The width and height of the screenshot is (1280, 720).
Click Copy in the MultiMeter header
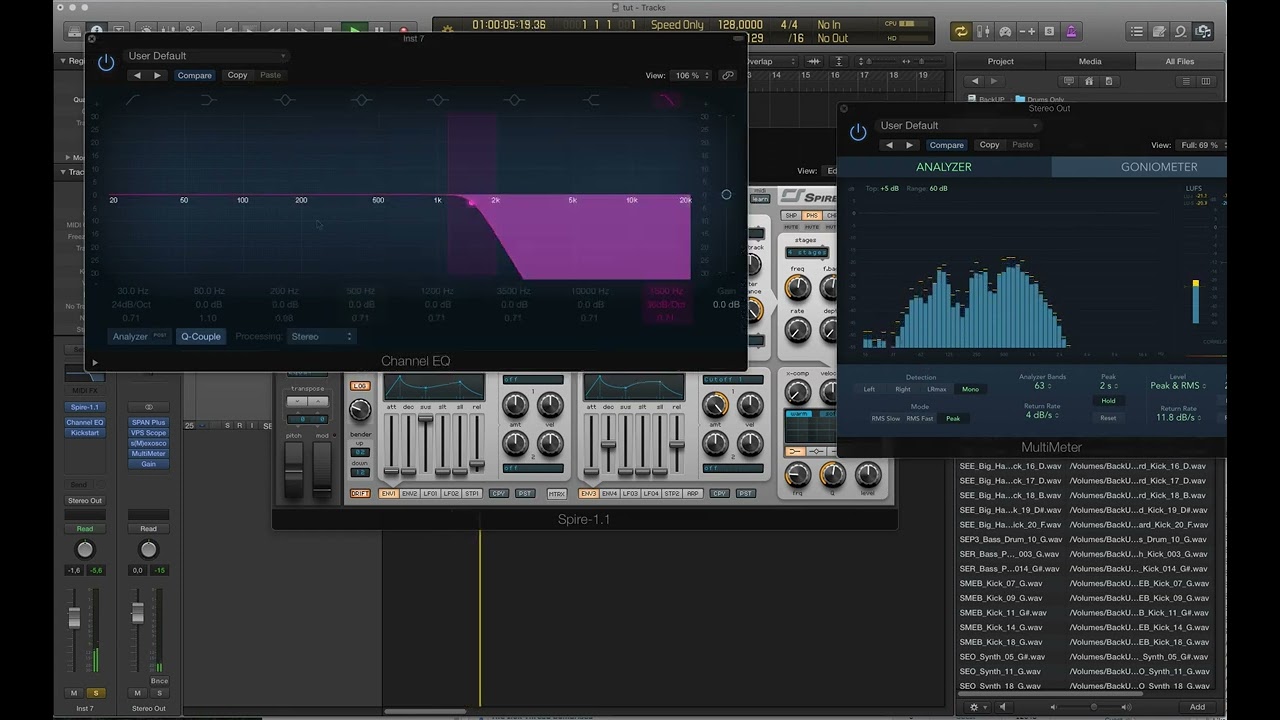tap(989, 145)
